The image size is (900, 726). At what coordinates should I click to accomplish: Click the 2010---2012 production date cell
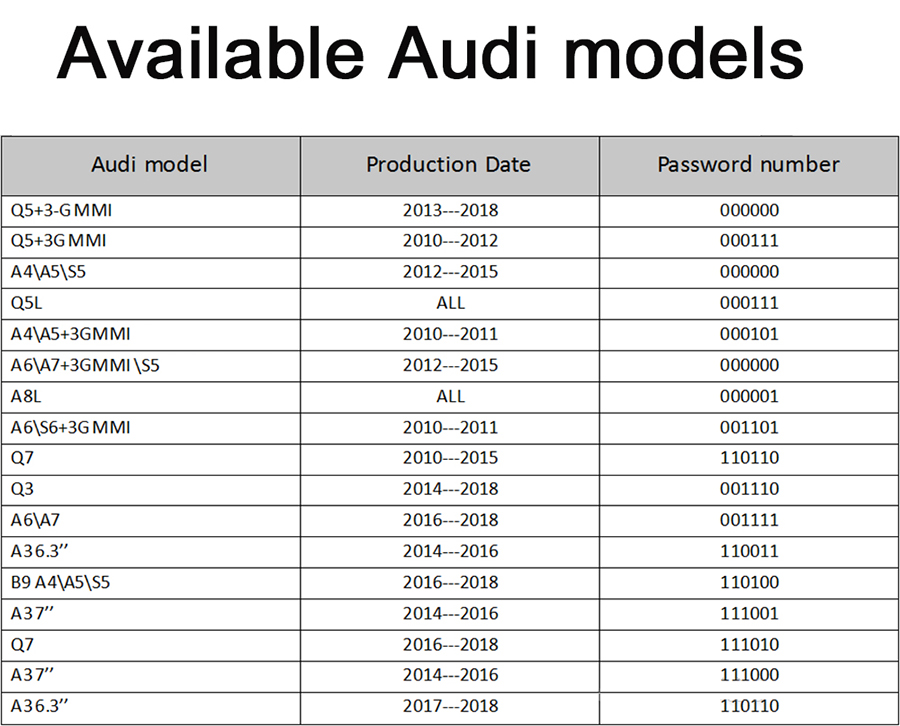450,241
